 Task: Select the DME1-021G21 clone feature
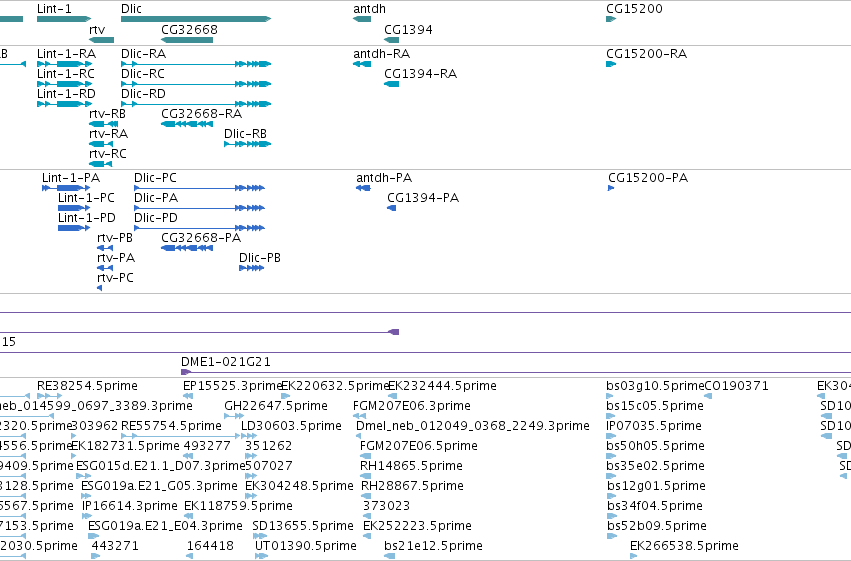[x=516, y=372]
